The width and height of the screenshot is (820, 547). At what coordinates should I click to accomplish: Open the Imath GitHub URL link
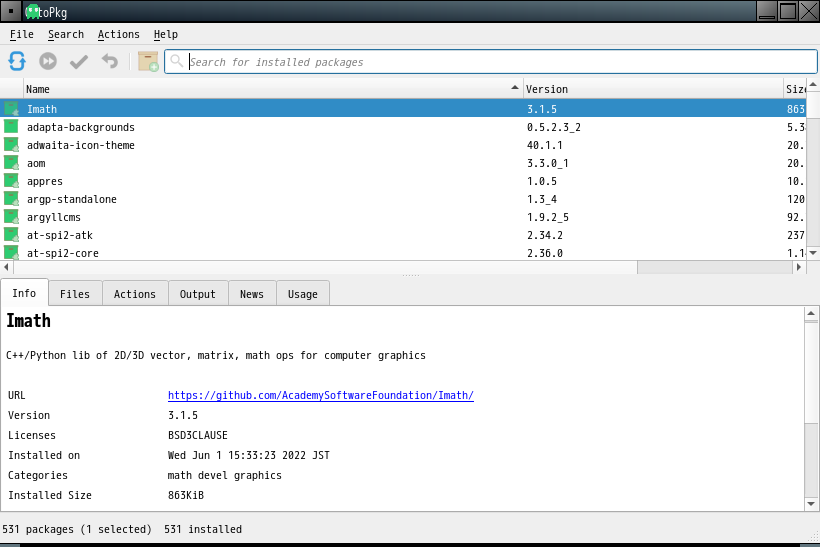pos(321,395)
